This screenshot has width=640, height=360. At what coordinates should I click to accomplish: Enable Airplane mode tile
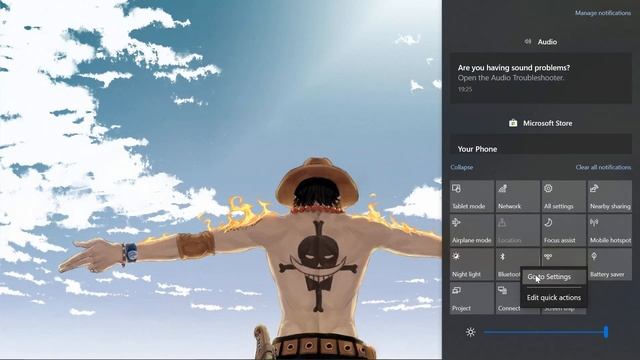pos(472,230)
